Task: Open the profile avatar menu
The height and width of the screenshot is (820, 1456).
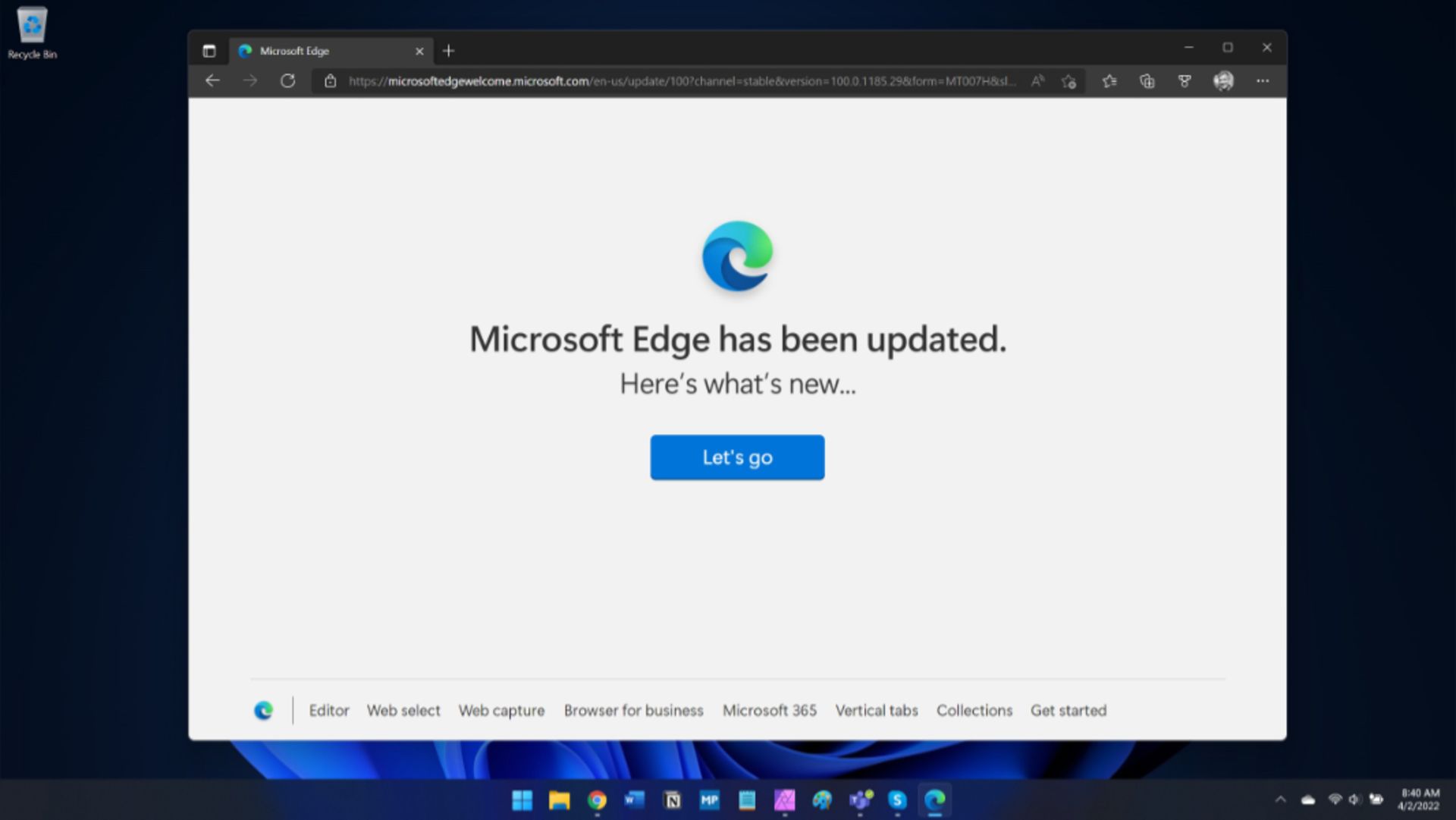Action: coord(1223,81)
